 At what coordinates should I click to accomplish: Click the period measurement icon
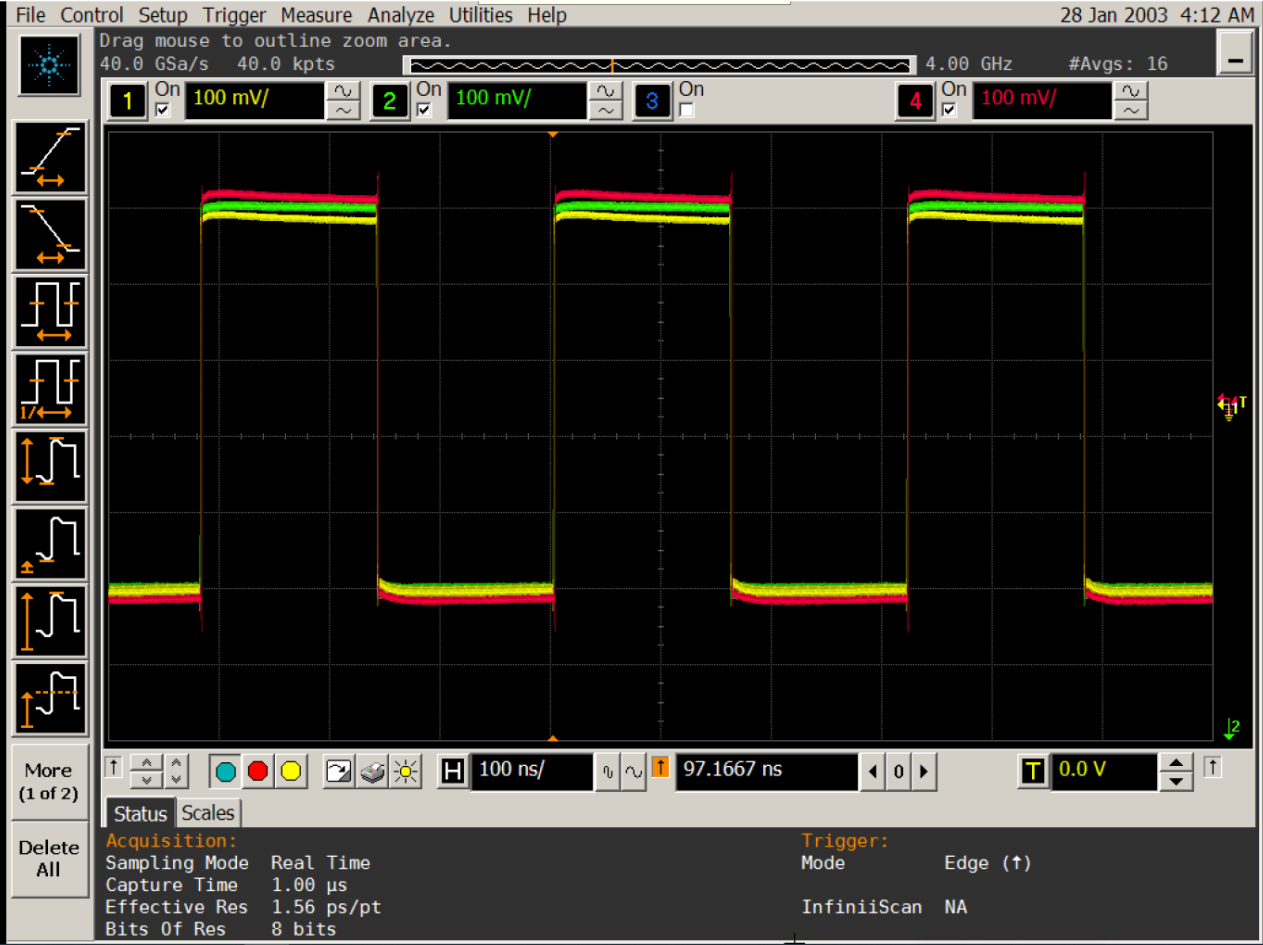(x=50, y=311)
